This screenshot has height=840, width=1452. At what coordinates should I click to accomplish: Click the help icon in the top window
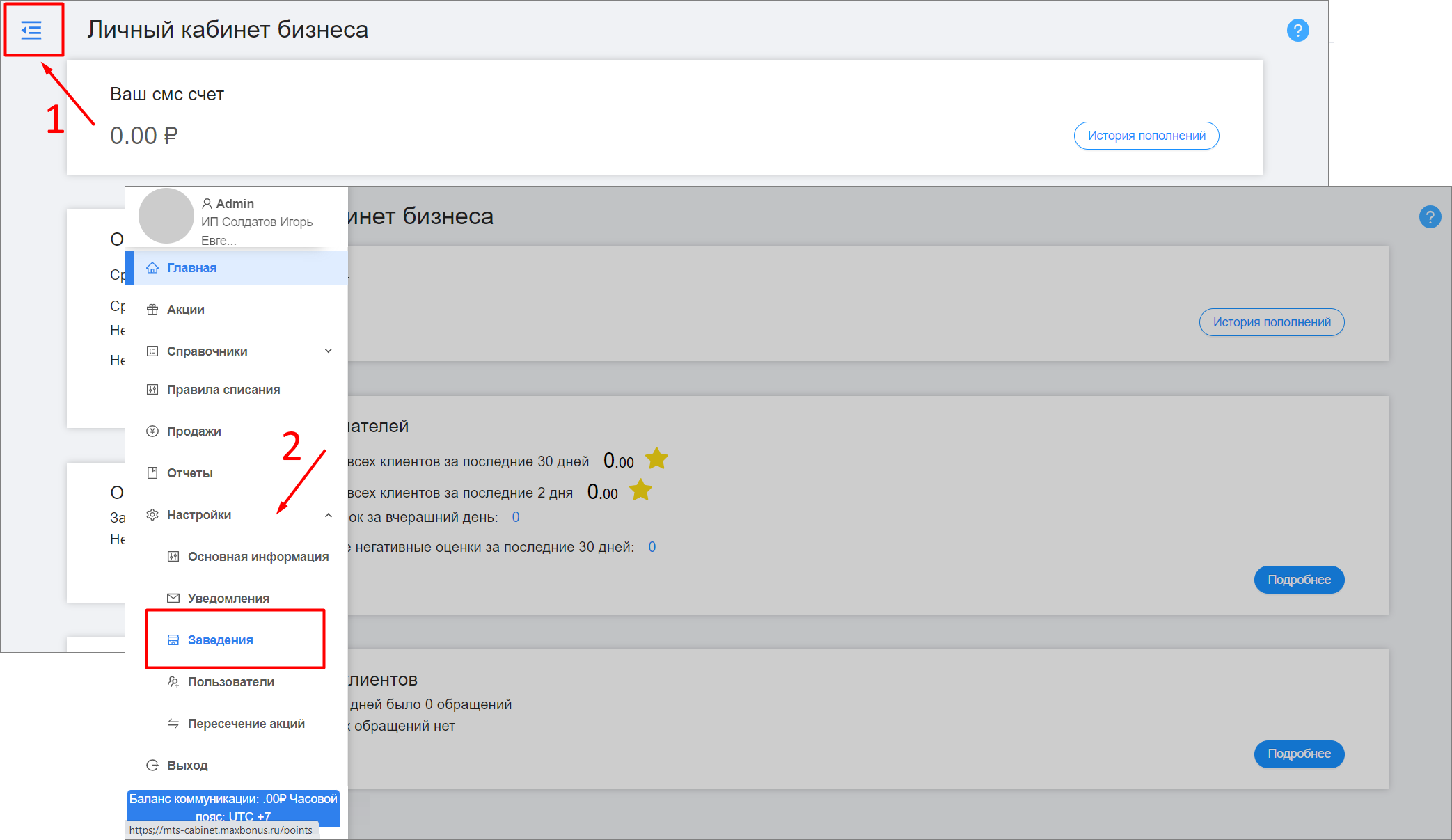click(x=1297, y=31)
